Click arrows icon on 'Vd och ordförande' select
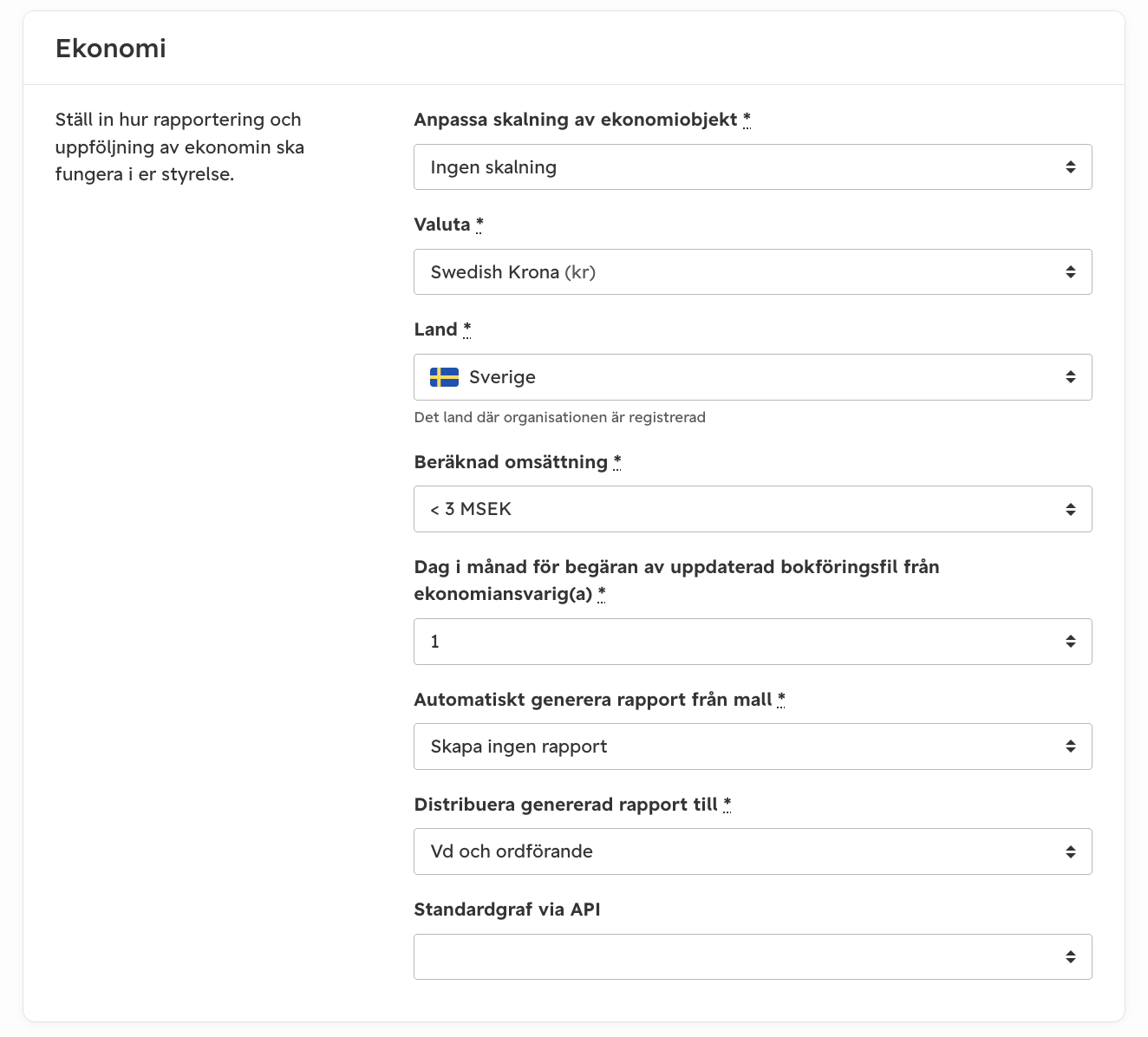Screen dimensions: 1148x1037 click(1071, 851)
